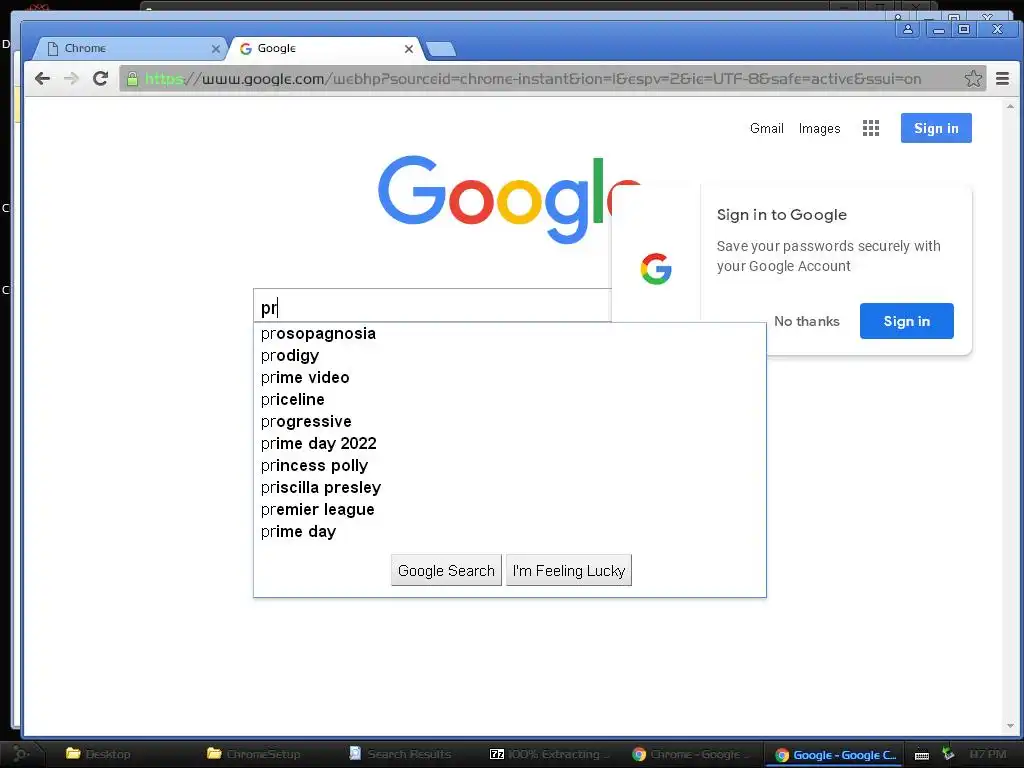
Task: Click the Google G logo in sign-in popup
Action: (656, 269)
